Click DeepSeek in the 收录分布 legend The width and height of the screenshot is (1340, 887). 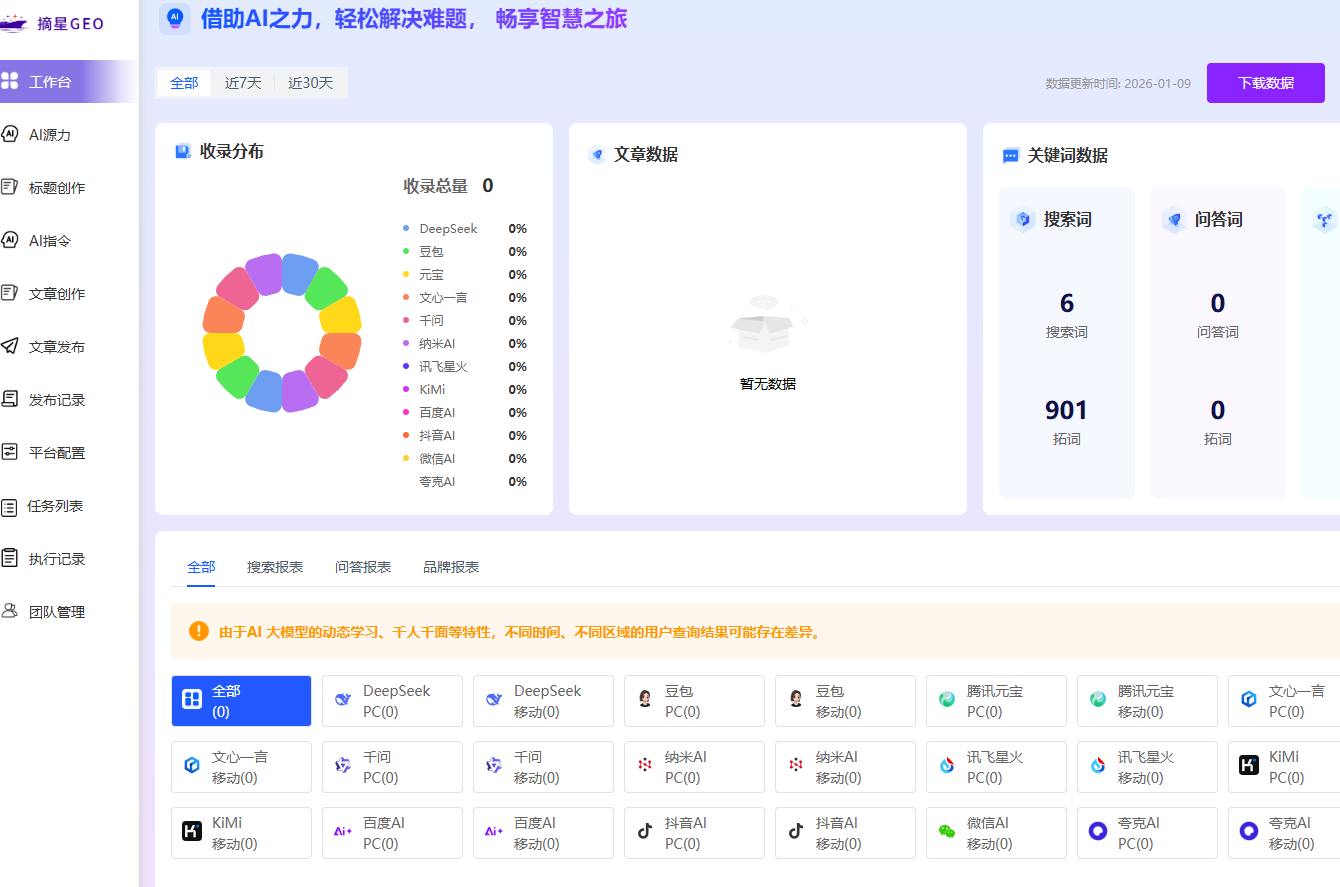pyautogui.click(x=448, y=229)
